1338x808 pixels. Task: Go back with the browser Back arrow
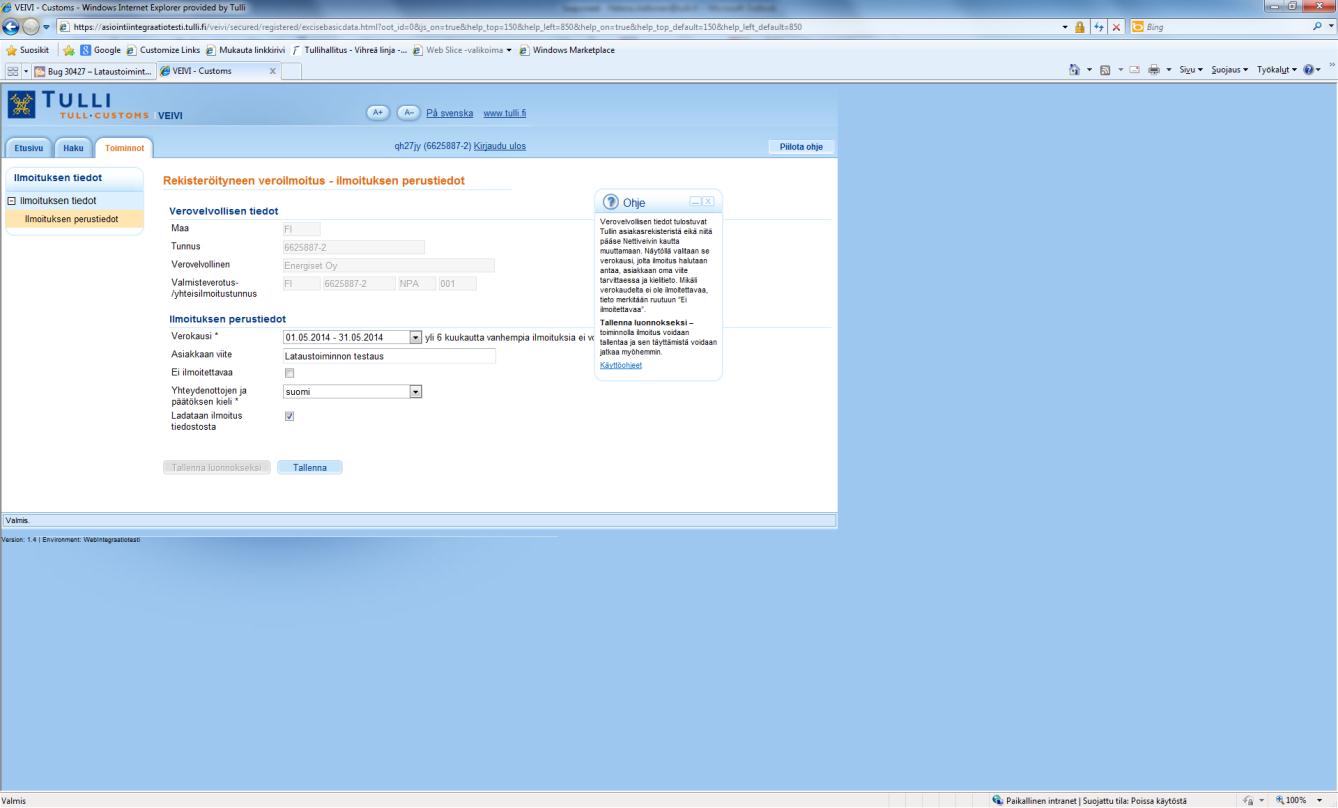click(11, 25)
